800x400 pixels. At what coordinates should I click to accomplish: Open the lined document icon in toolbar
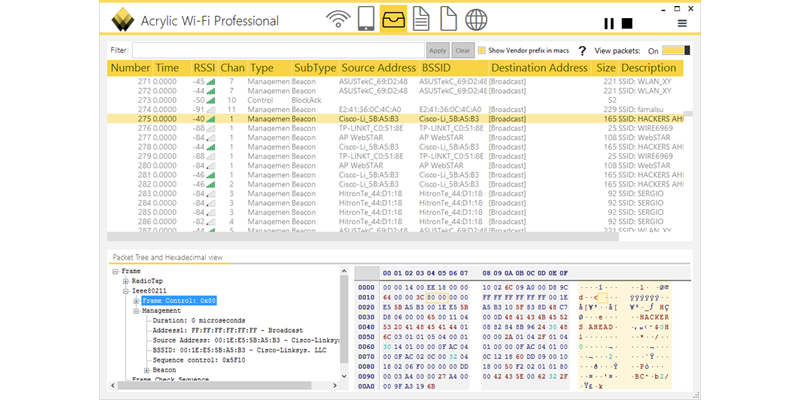(x=421, y=20)
